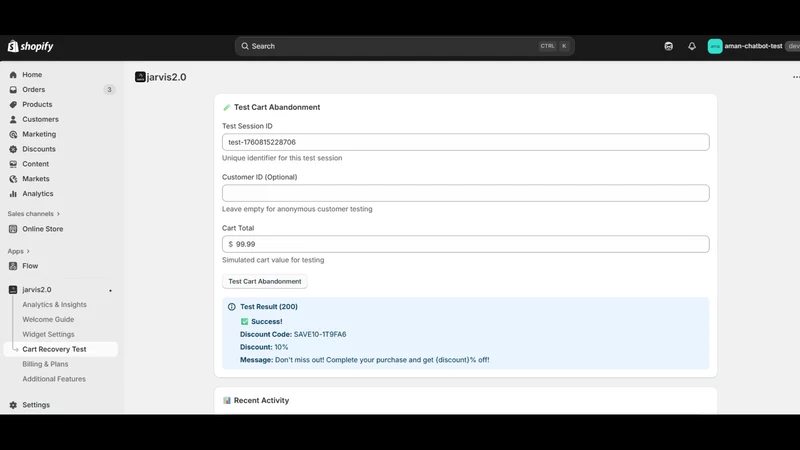Open Online Store channel

43,229
